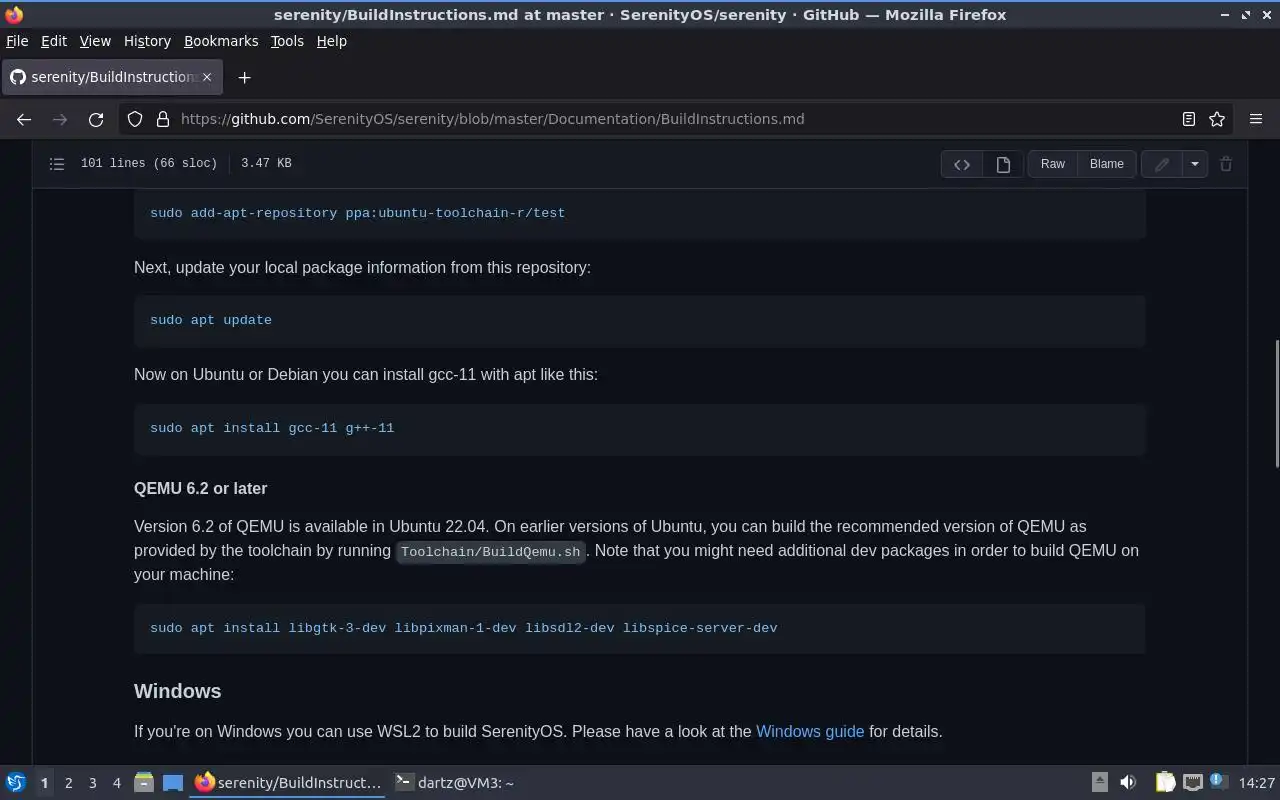Open the History menu
Image resolution: width=1280 pixels, height=800 pixels.
pos(147,41)
